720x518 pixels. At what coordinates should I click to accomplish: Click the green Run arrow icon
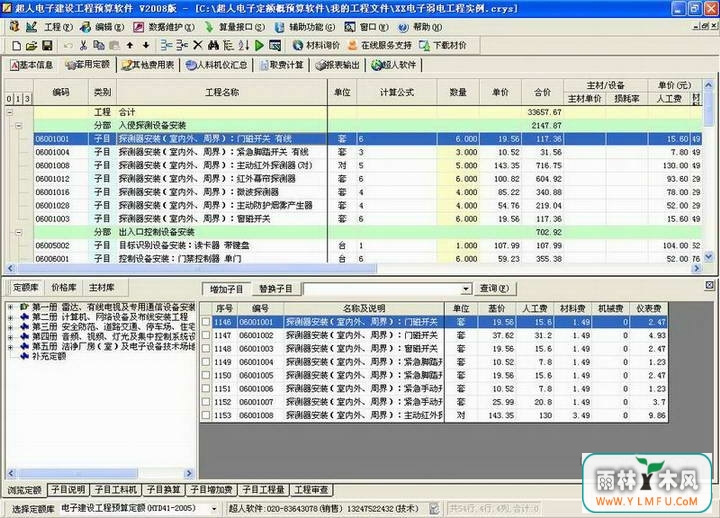[259, 45]
